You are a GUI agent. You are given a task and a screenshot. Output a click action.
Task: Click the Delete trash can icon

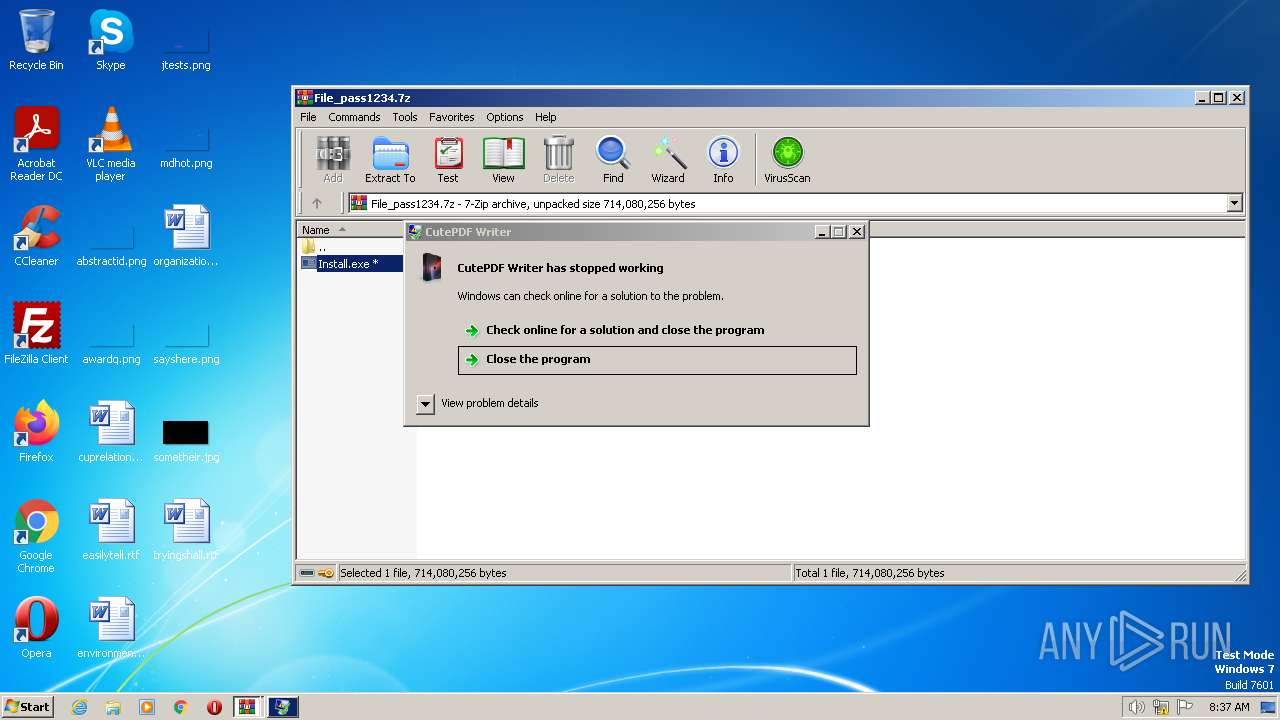pyautogui.click(x=558, y=160)
